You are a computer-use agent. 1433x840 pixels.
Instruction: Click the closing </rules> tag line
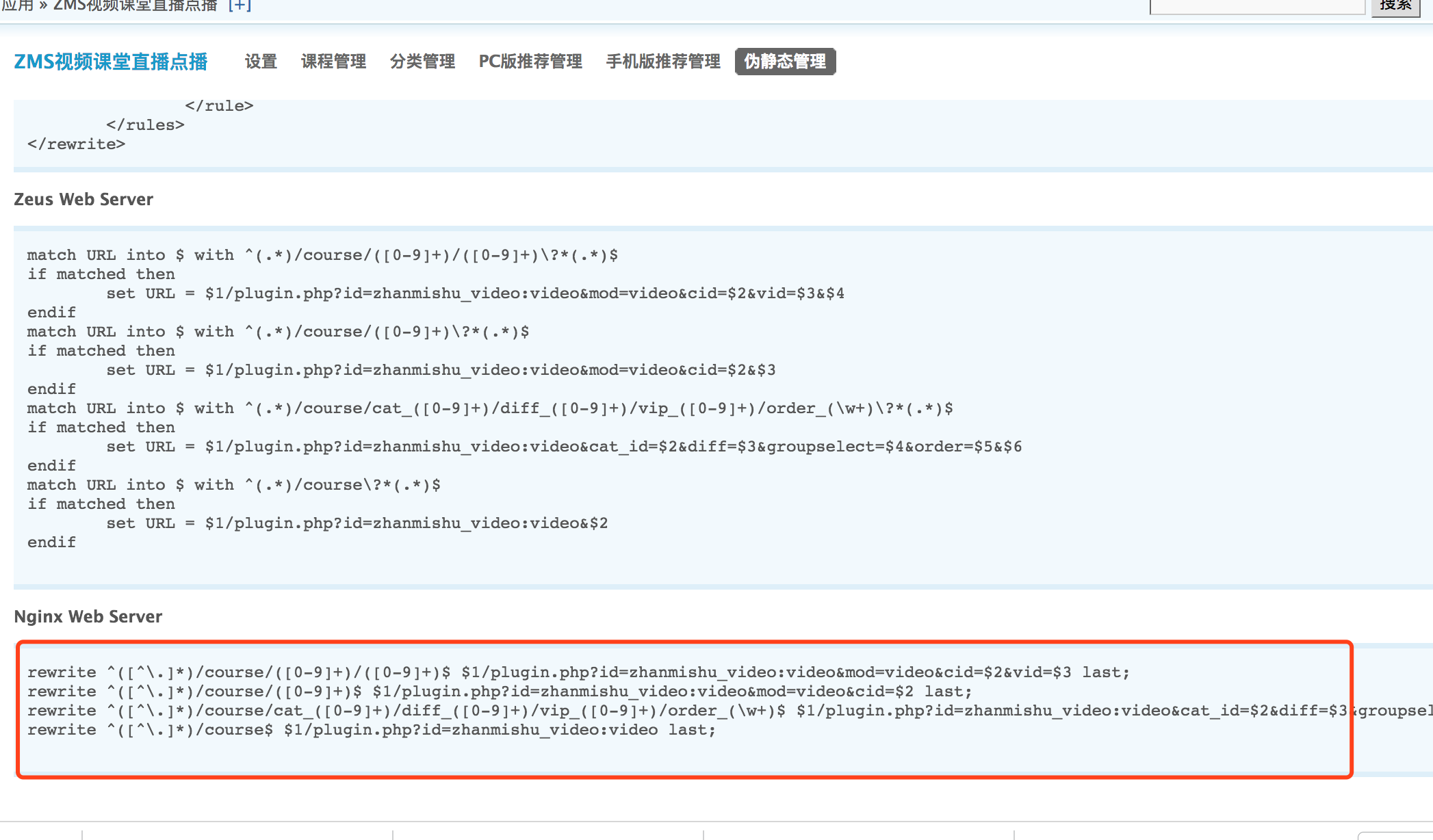tap(145, 125)
